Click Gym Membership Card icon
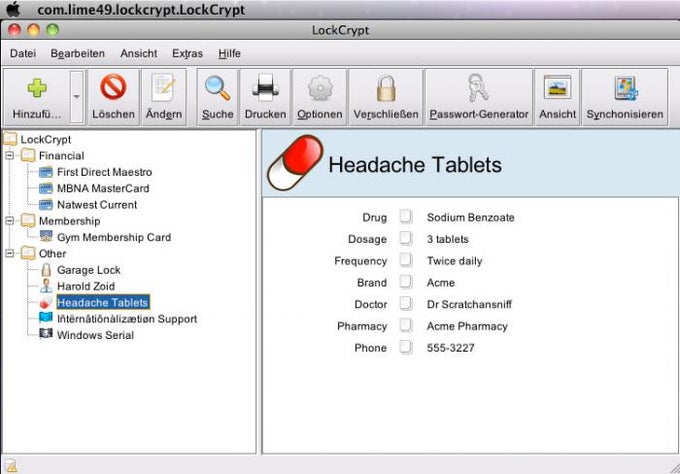The width and height of the screenshot is (680, 474). tap(46, 236)
